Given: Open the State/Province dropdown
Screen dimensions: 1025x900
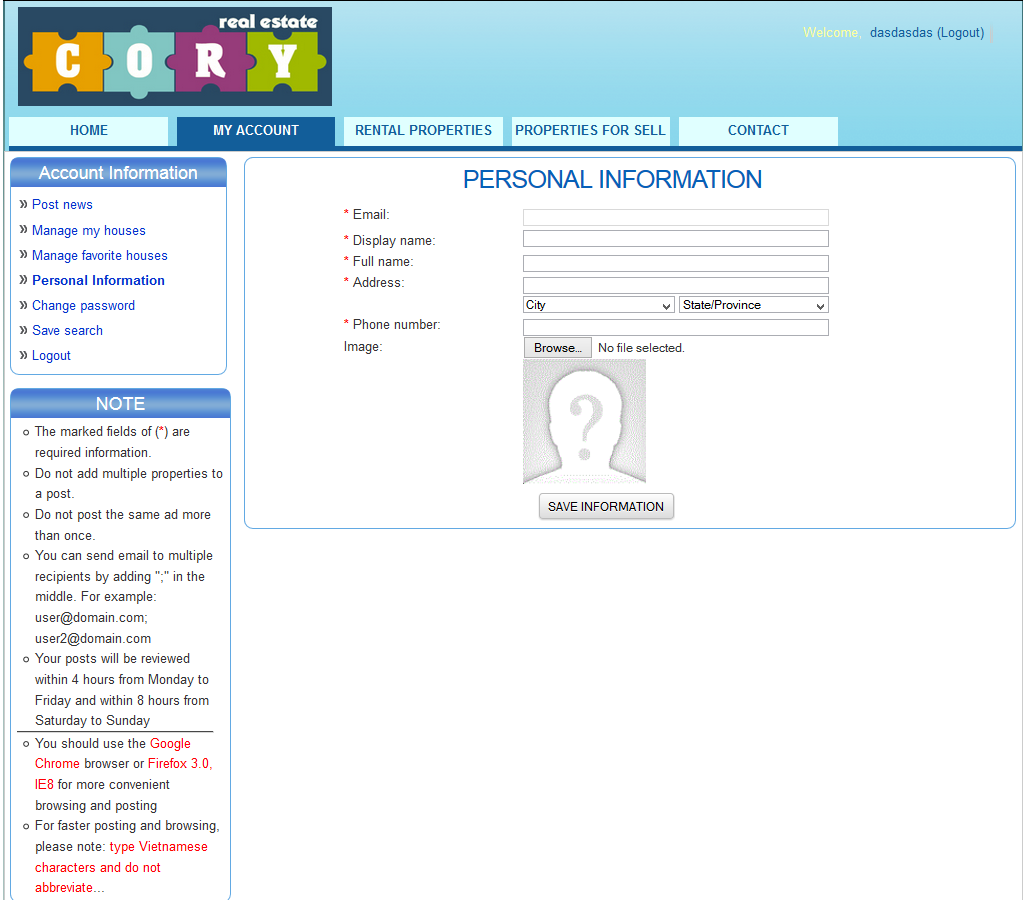Looking at the screenshot, I should tap(752, 305).
